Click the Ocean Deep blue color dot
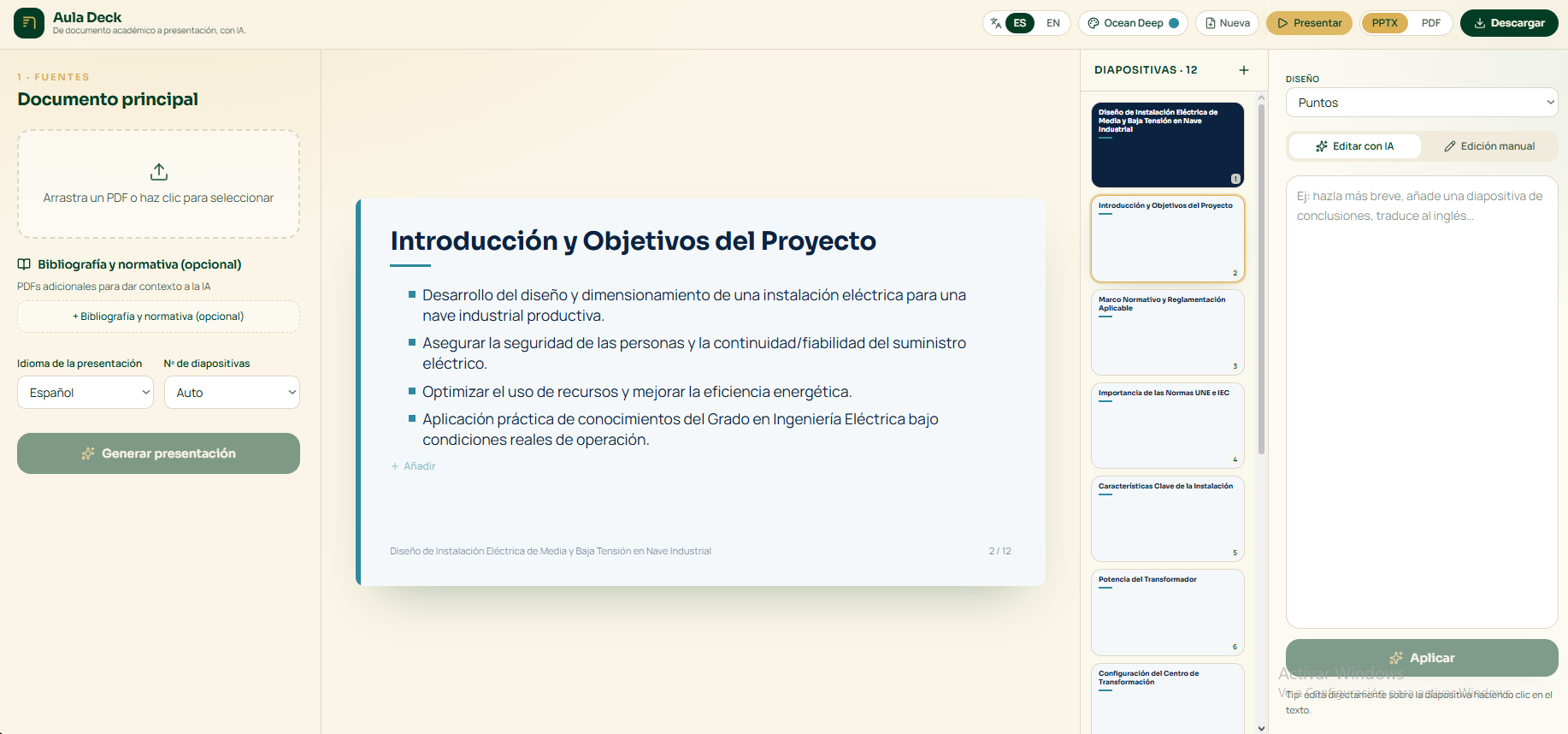This screenshot has height=734, width=1568. pyautogui.click(x=1174, y=23)
